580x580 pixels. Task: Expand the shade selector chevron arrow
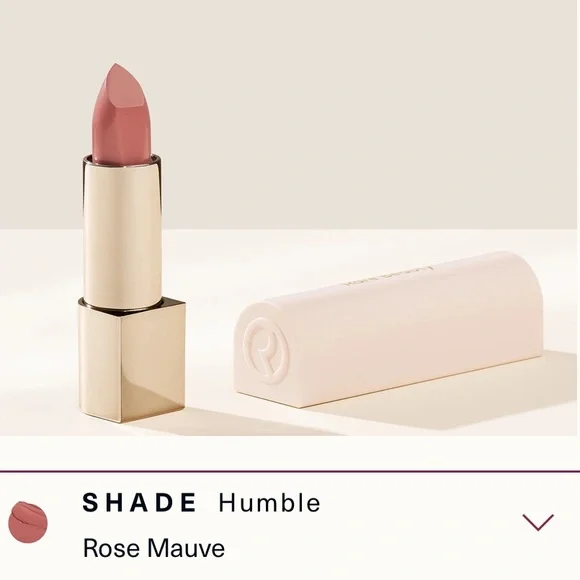(538, 522)
